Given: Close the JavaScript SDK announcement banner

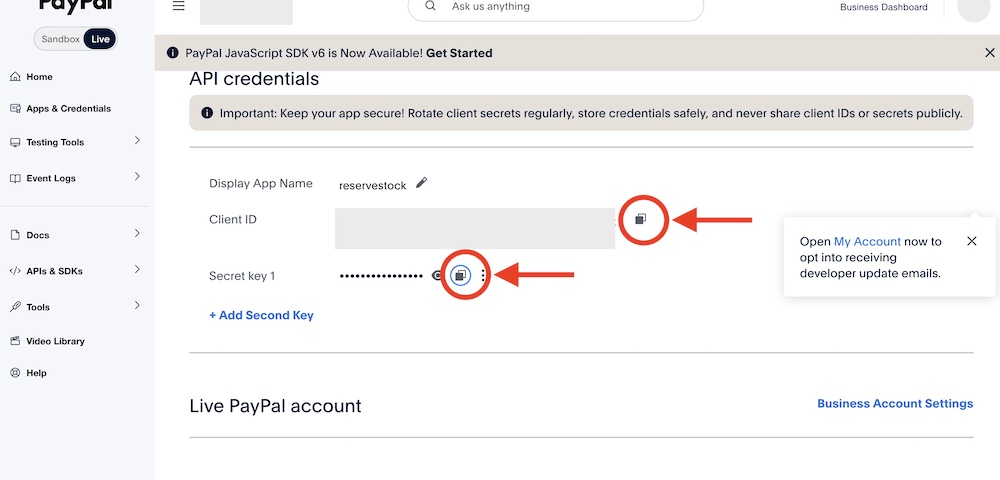Looking at the screenshot, I should pyautogui.click(x=990, y=53).
